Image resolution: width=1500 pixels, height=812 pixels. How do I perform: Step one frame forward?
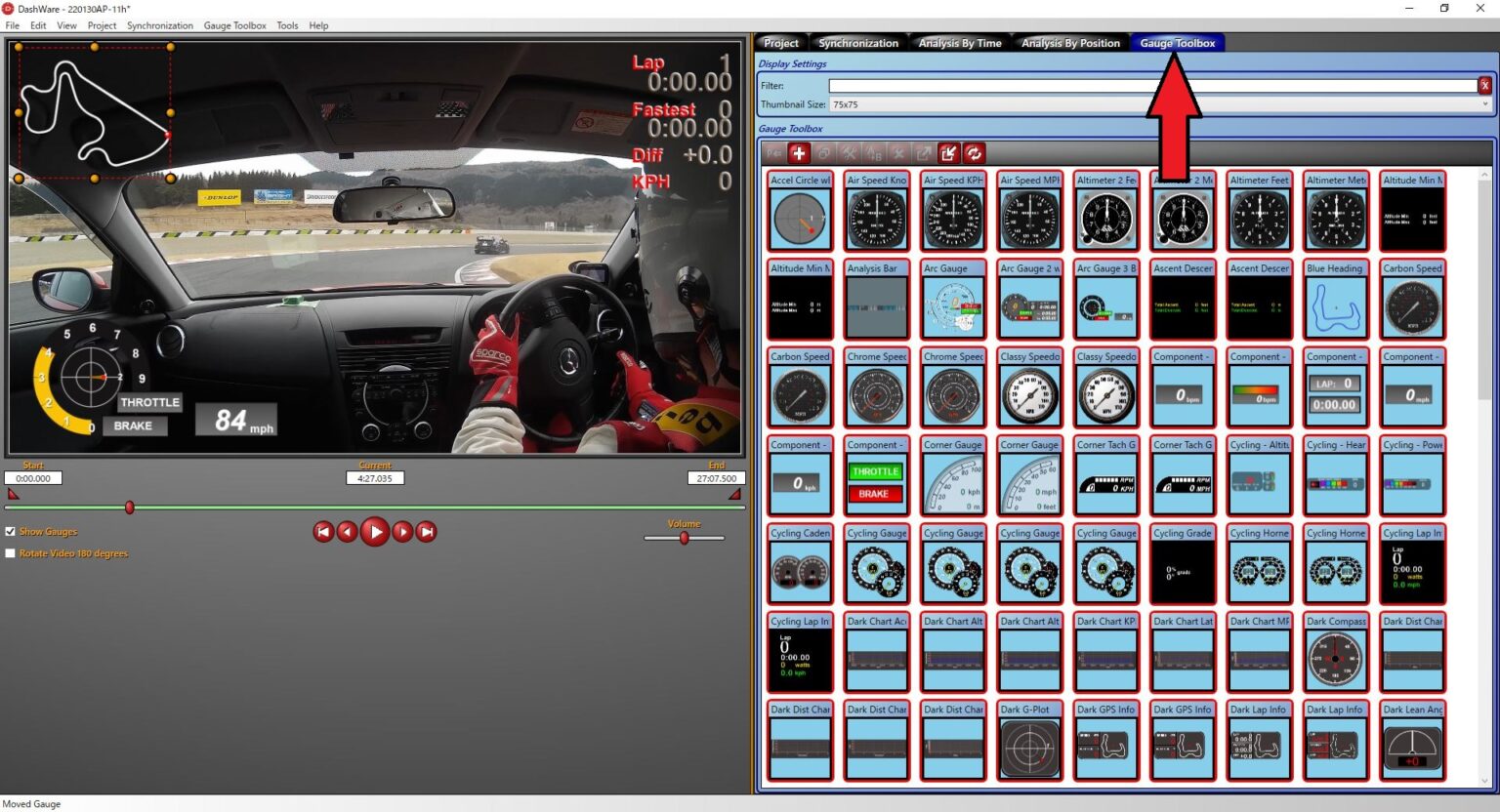coord(402,532)
